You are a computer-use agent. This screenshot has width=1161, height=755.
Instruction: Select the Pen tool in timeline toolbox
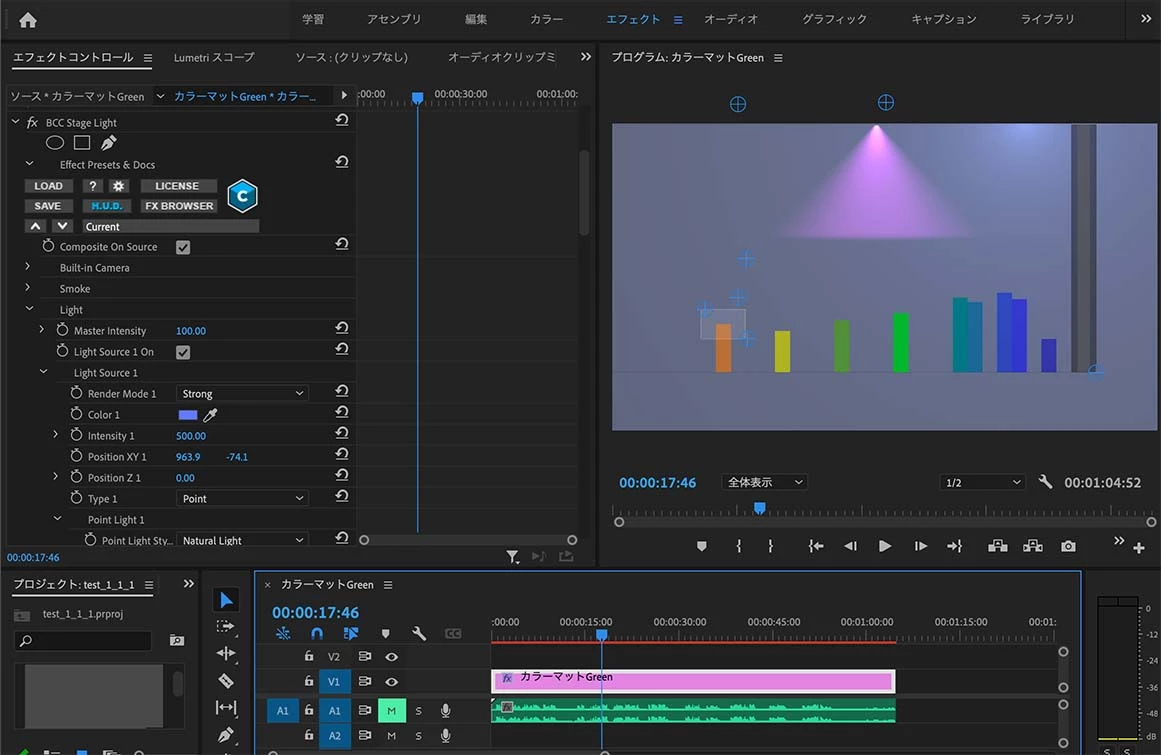point(226,734)
